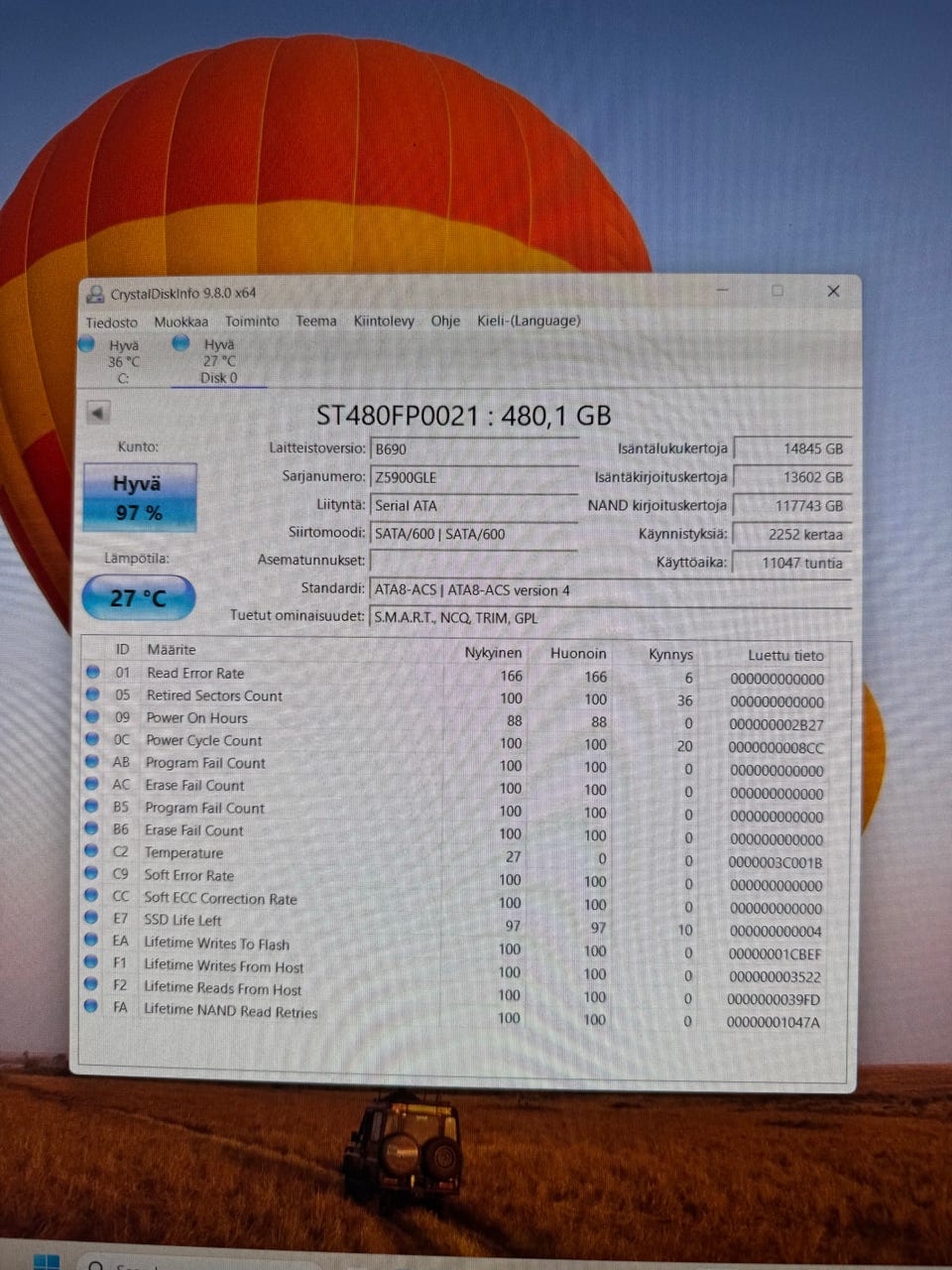Click the Standardi field ATA8-ACS
The image size is (952, 1270).
pos(610,590)
